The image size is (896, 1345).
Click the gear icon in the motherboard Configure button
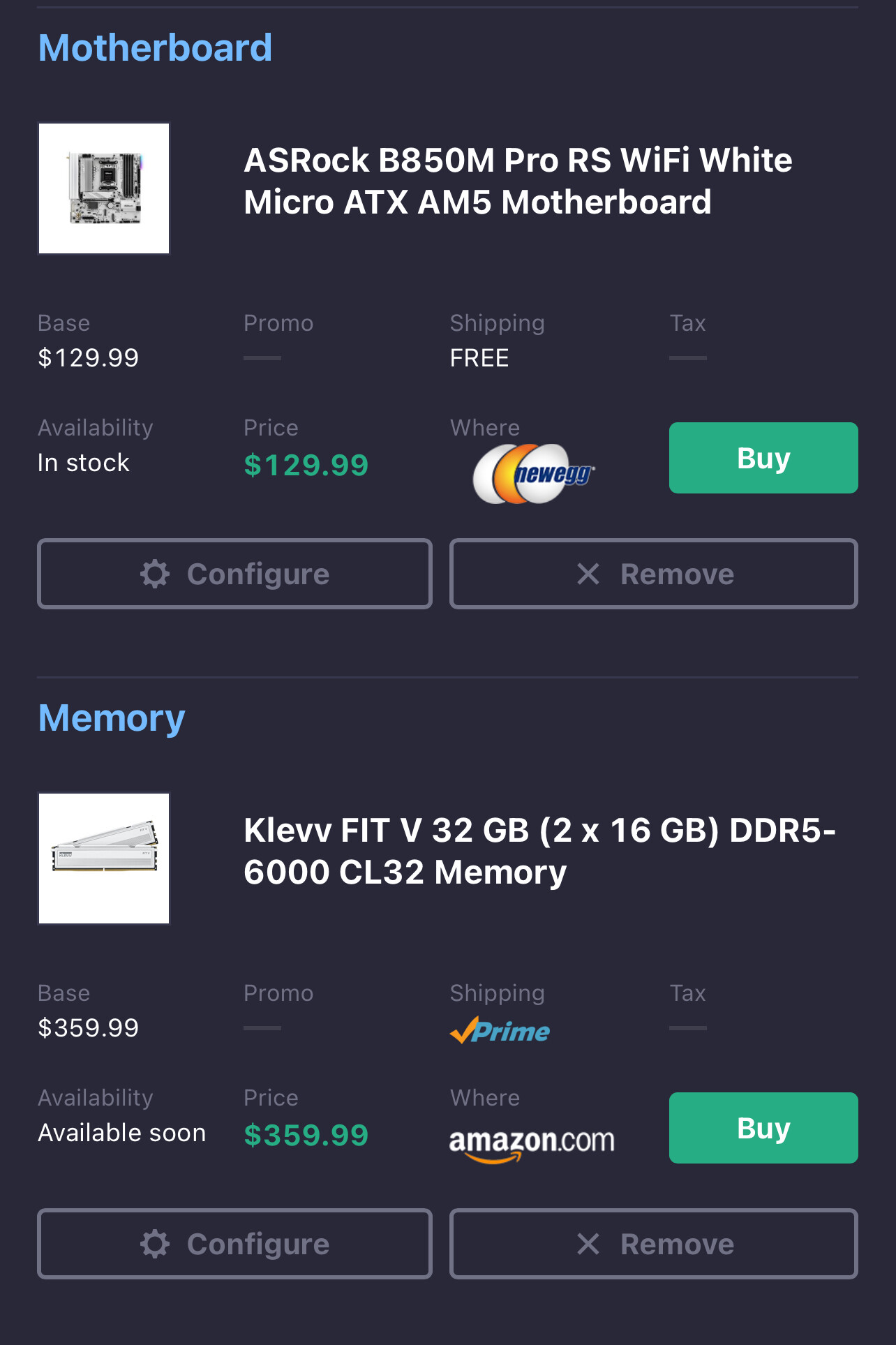click(x=155, y=574)
